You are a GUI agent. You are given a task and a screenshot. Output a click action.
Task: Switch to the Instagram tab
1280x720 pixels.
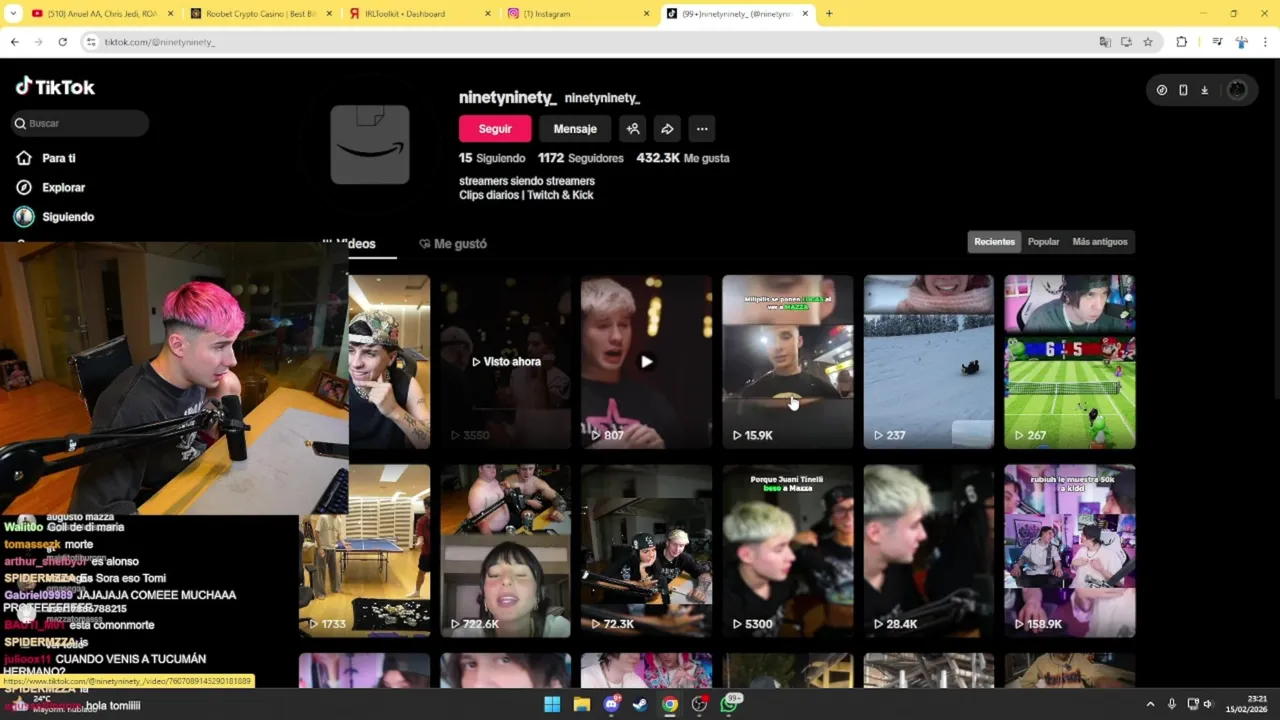(x=578, y=14)
